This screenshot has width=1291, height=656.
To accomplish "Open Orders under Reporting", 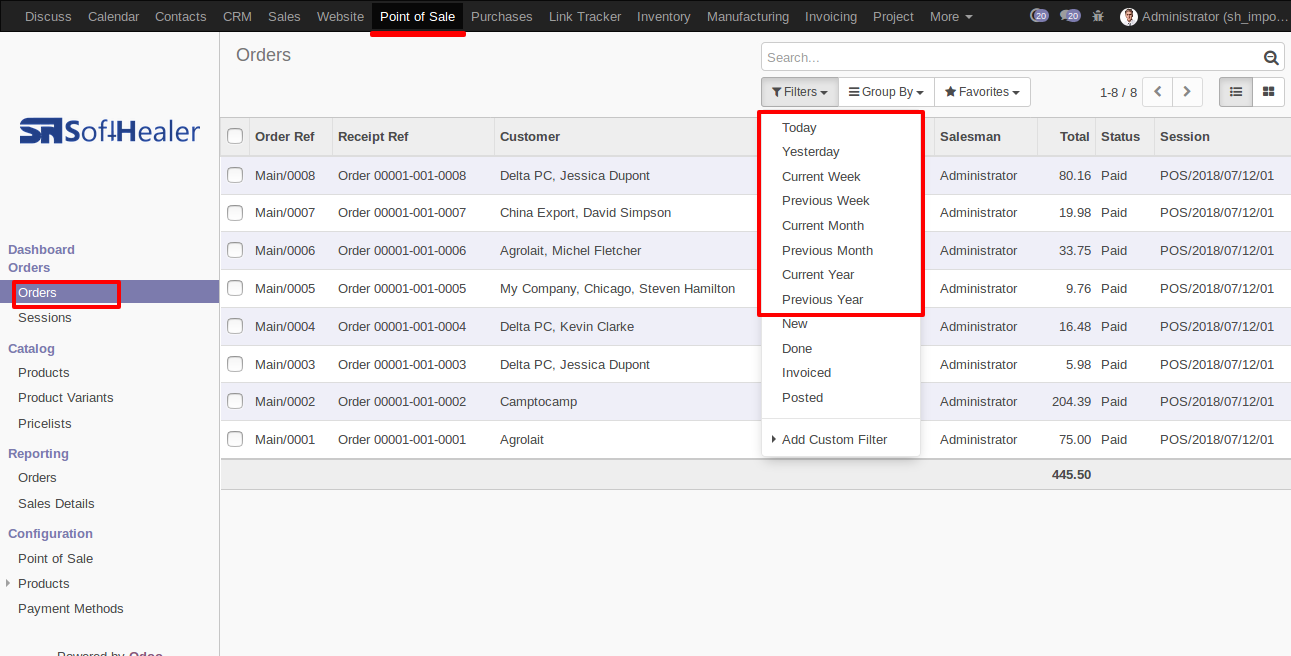I will tap(37, 478).
